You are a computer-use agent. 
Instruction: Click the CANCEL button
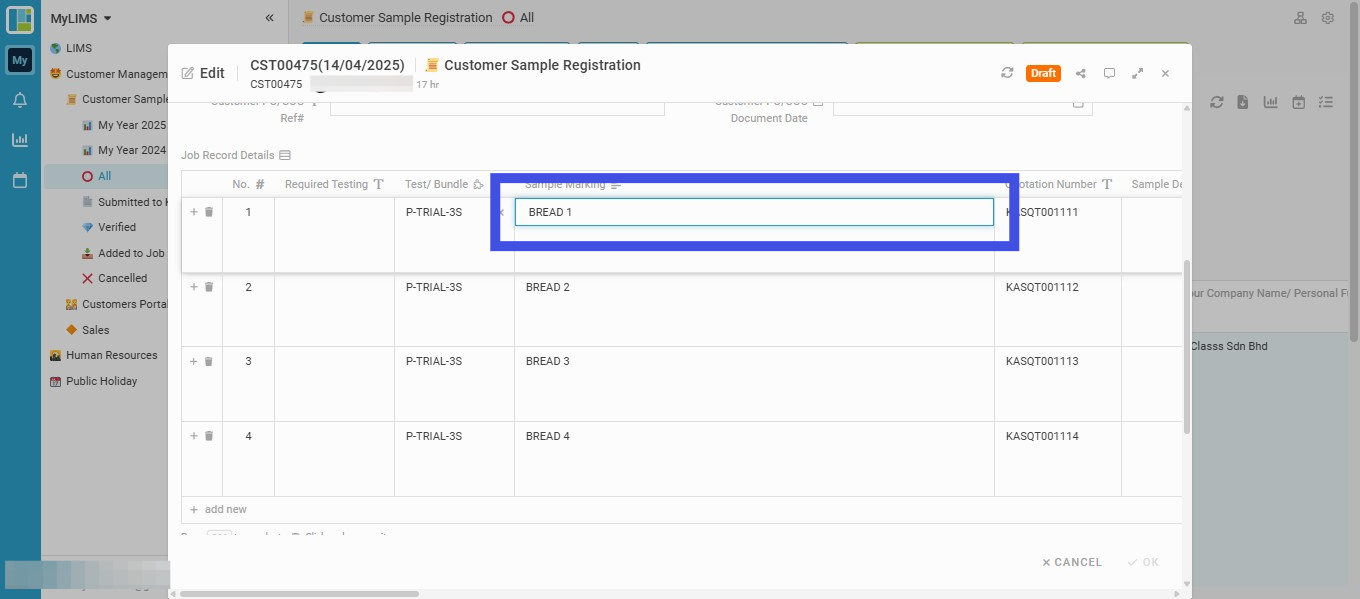click(1072, 562)
